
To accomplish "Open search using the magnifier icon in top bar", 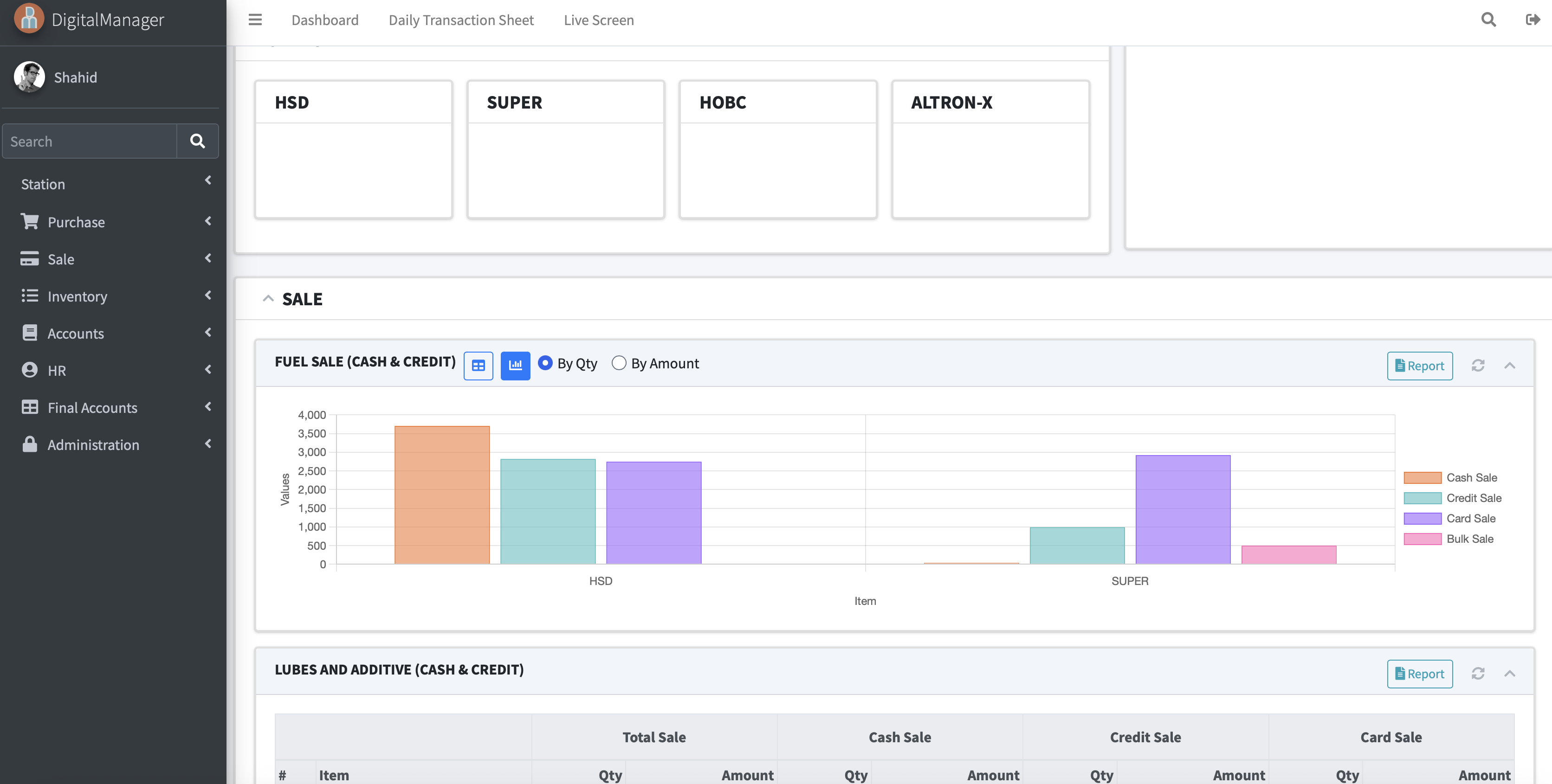I will tap(1488, 20).
